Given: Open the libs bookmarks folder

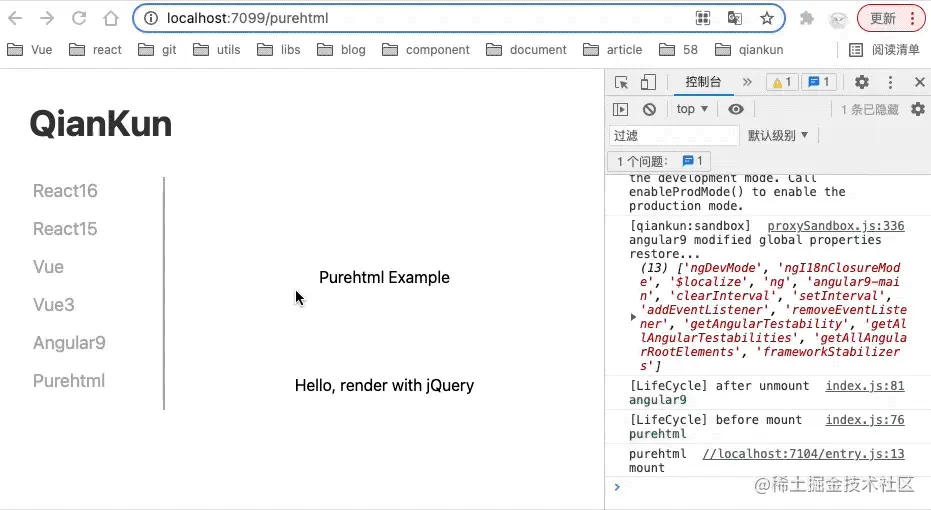Looking at the screenshot, I should [278, 50].
